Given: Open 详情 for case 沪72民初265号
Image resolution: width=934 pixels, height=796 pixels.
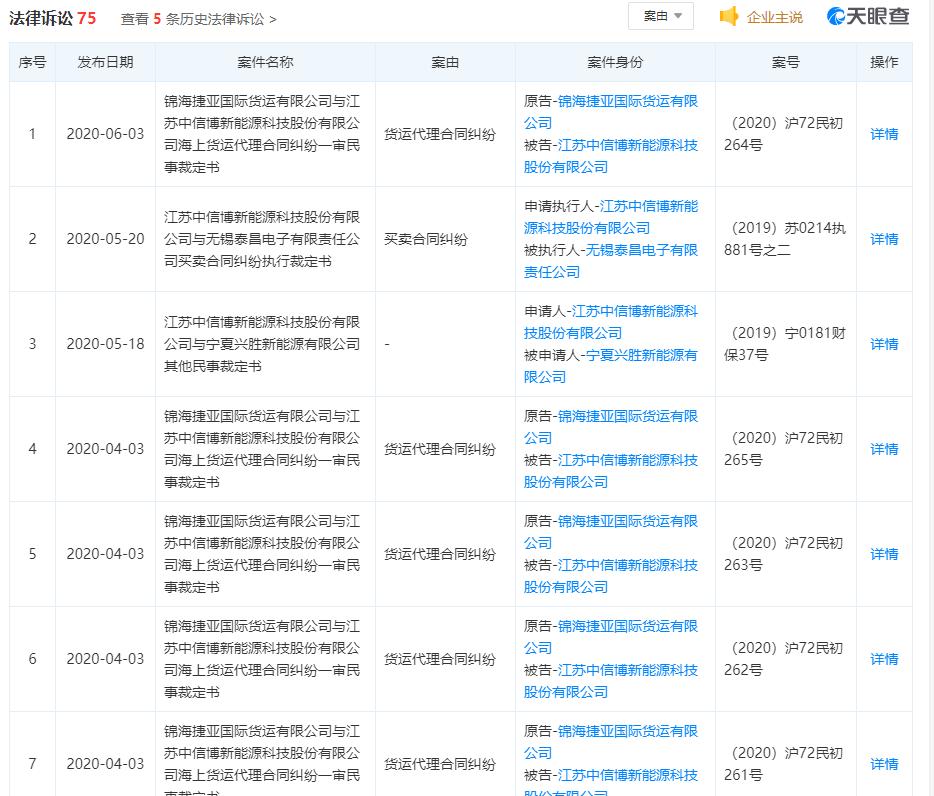Looking at the screenshot, I should coord(884,449).
